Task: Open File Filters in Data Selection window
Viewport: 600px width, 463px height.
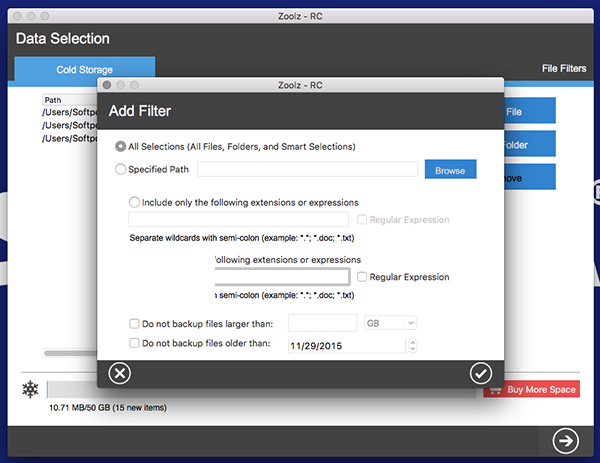Action: click(564, 68)
